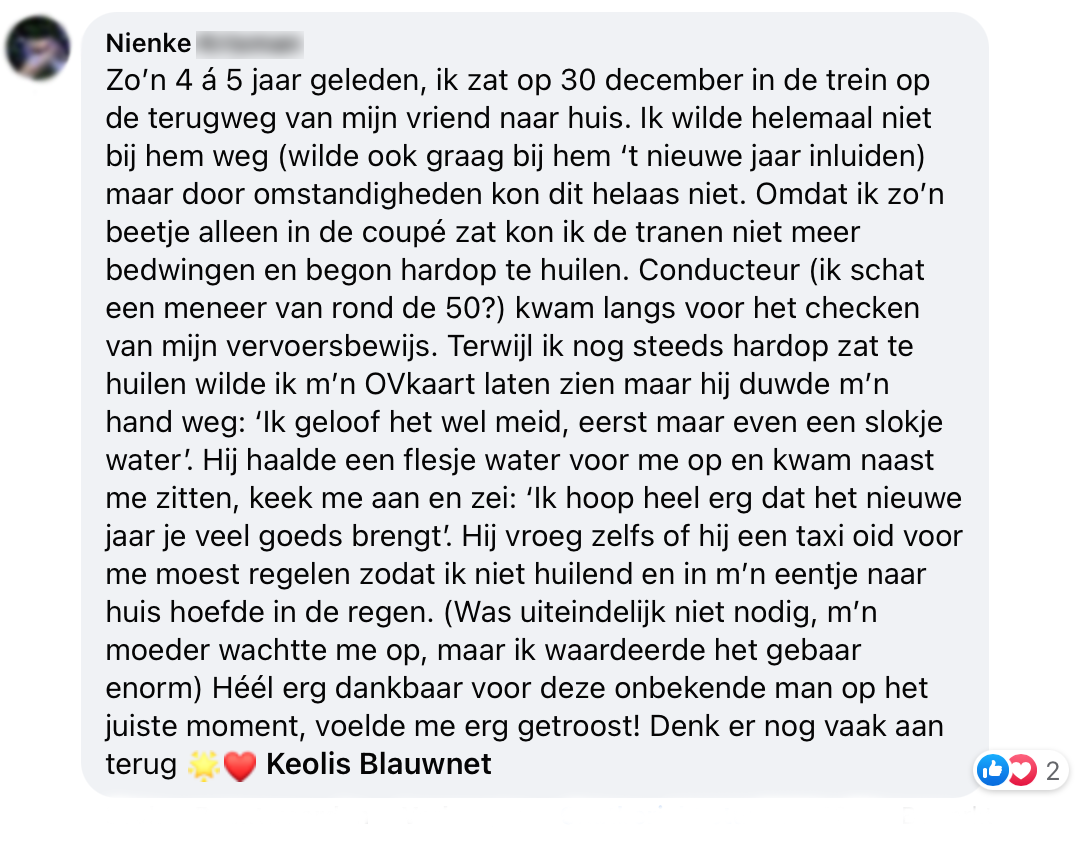Show who reacted via the count 2
Viewport: 1078px width, 842px height.
tap(1051, 771)
